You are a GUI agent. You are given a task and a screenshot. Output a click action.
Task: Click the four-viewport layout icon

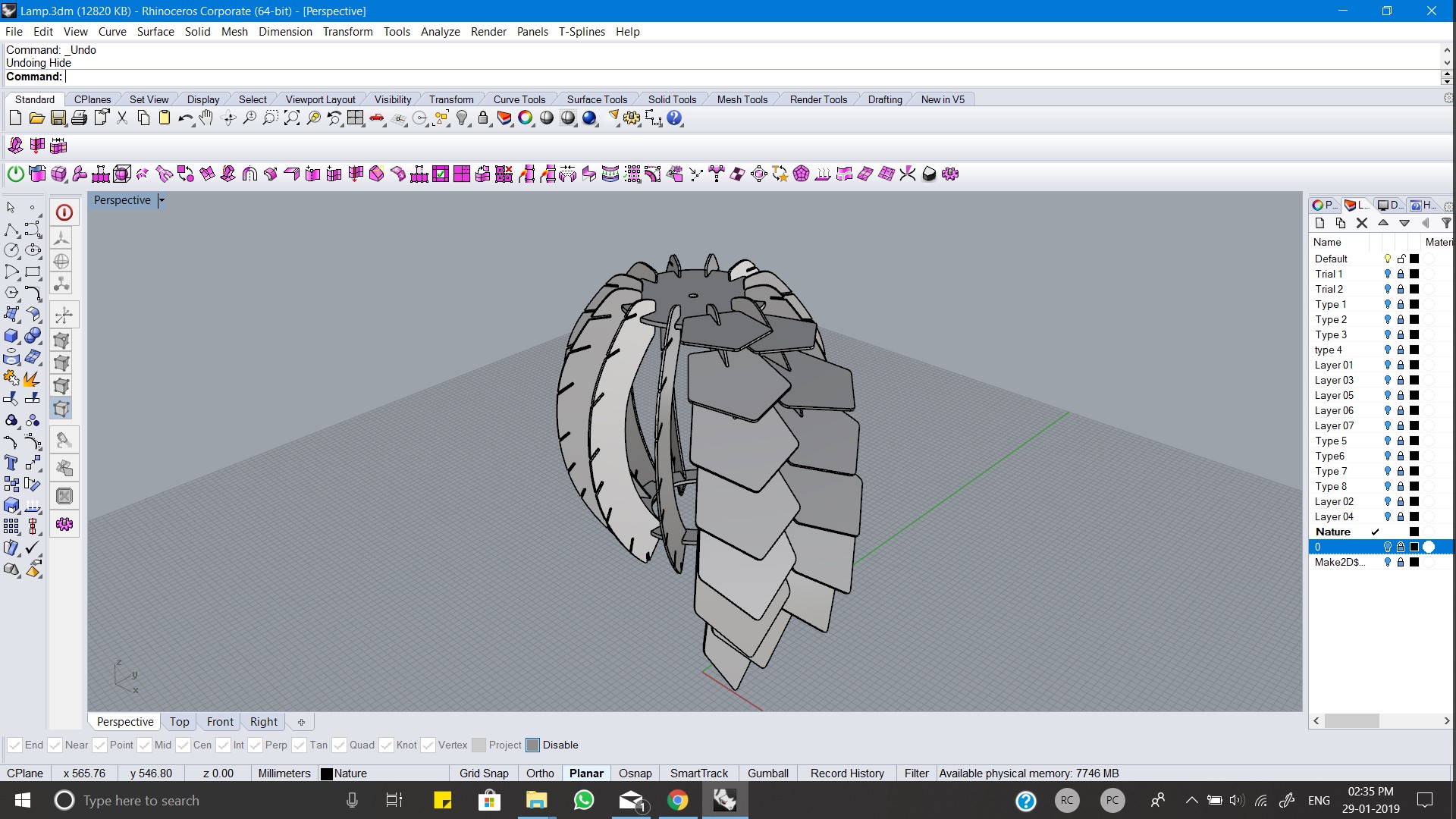click(356, 118)
